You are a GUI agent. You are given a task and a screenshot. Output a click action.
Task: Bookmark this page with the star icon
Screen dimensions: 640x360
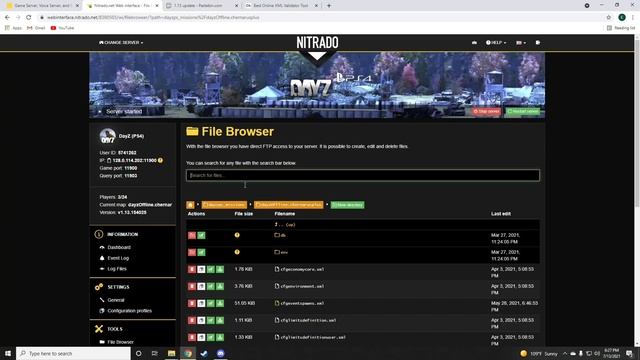609,18
